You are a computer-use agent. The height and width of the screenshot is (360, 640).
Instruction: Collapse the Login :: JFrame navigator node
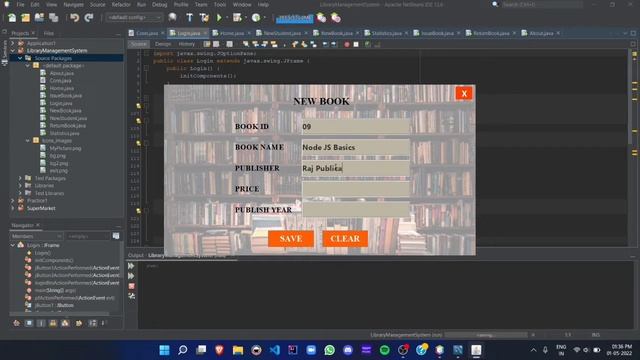[x=13, y=245]
